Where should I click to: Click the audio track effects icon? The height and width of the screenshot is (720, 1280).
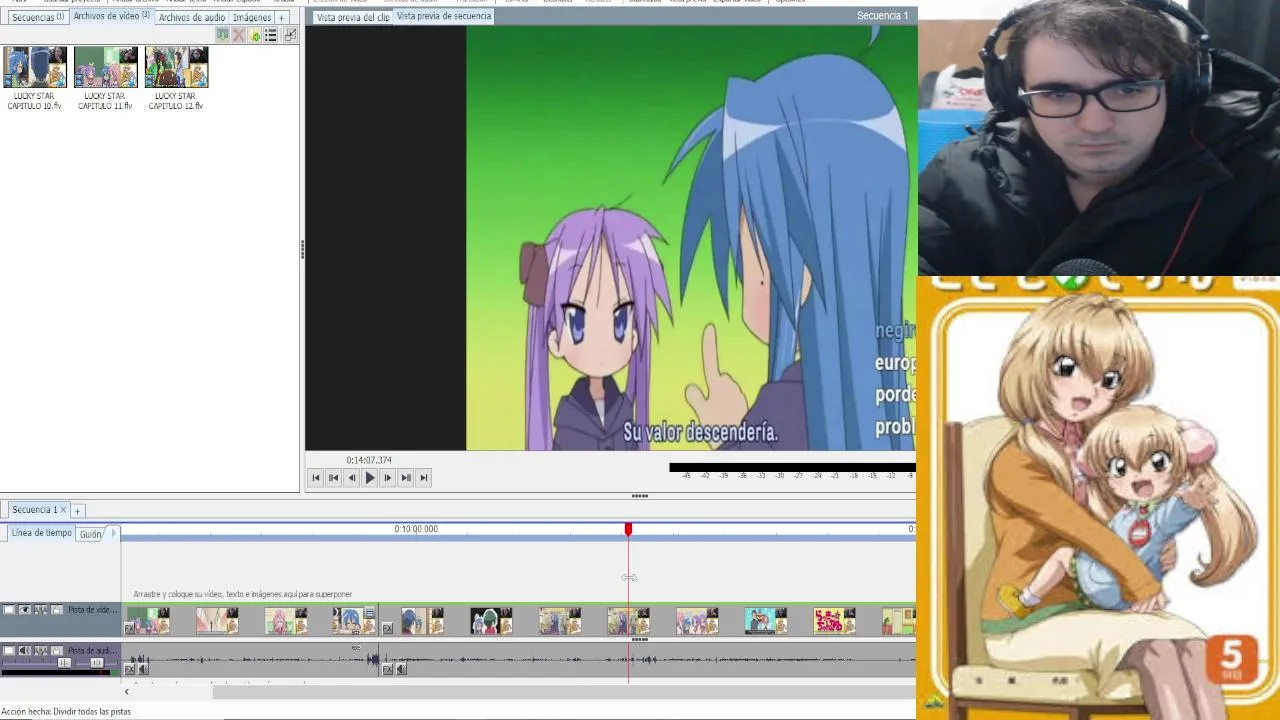[x=41, y=651]
